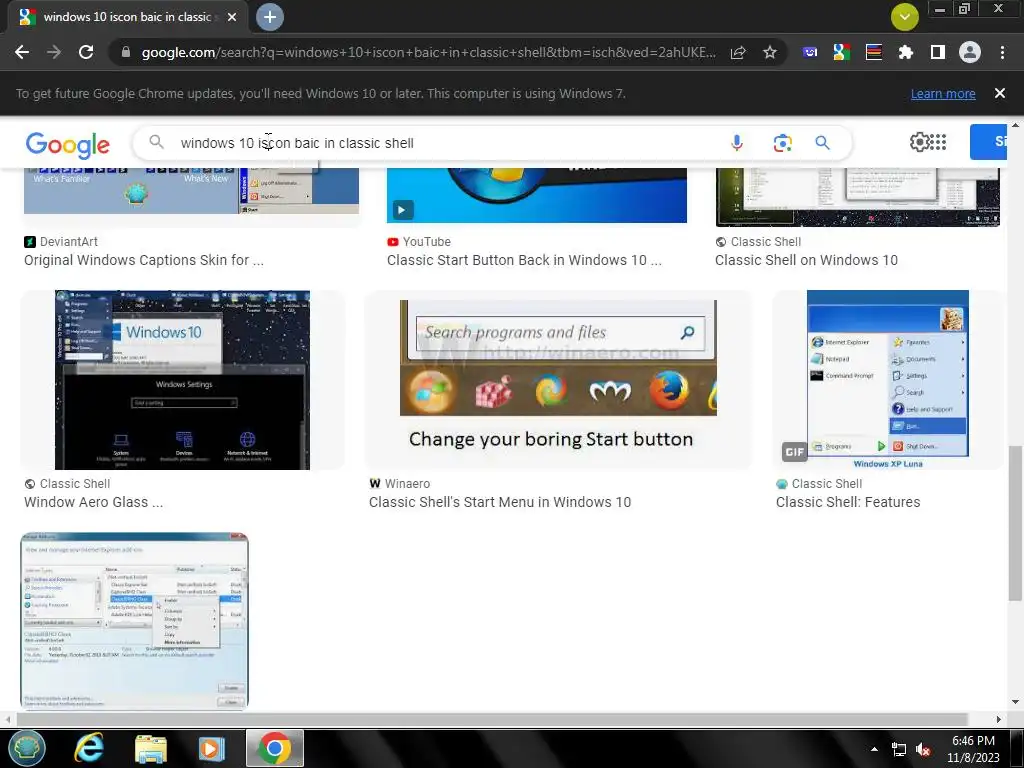The width and height of the screenshot is (1024, 768).
Task: Open File Explorer from taskbar
Action: pos(151,749)
